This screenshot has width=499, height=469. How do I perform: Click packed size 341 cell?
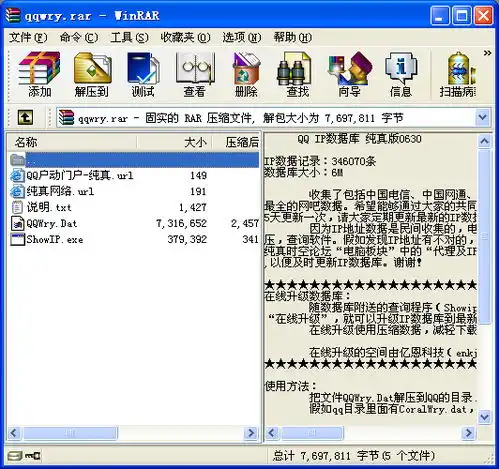pos(250,239)
